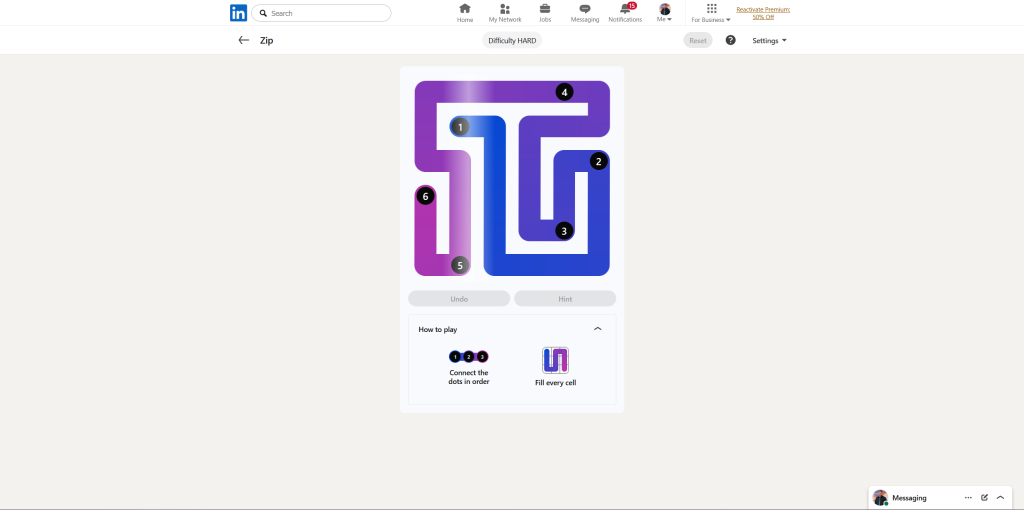The image size is (1024, 510).
Task: Collapse the How to play section
Action: tap(598, 329)
